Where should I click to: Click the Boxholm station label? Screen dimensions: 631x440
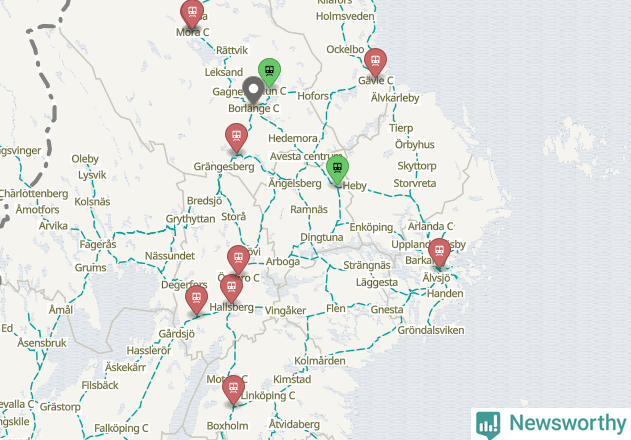point(227,426)
